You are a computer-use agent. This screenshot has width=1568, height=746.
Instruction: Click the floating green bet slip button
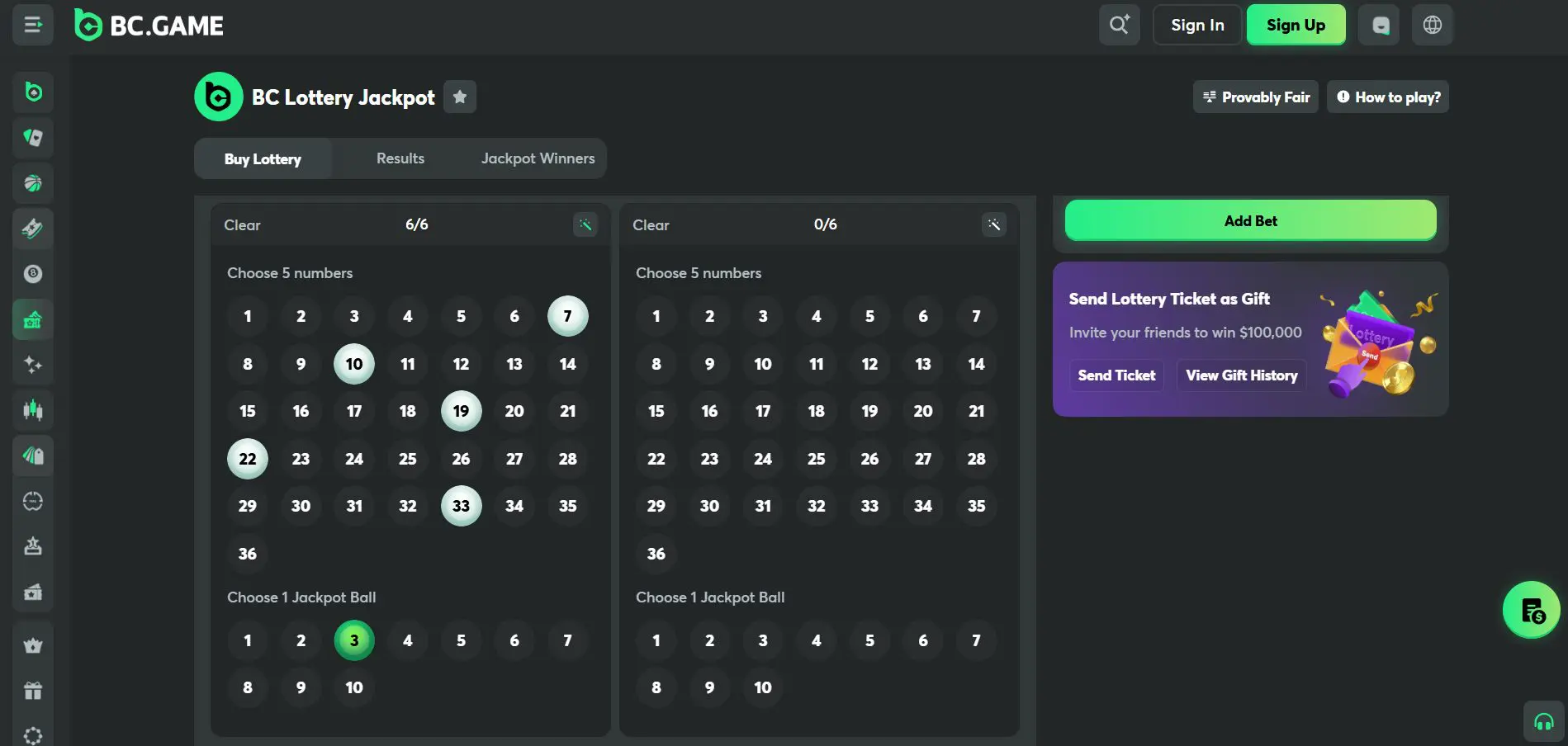[x=1531, y=610]
